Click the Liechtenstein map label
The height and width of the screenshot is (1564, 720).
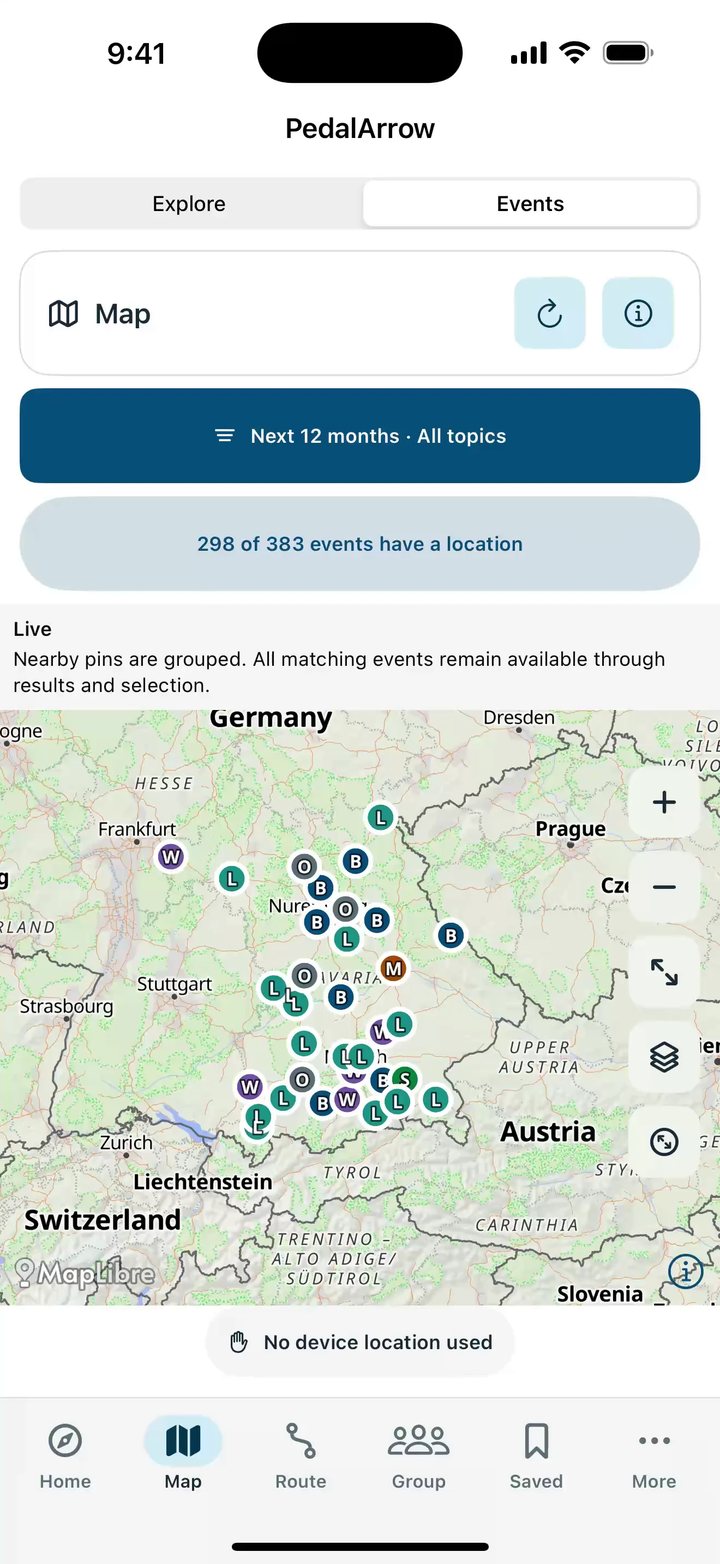pyautogui.click(x=203, y=1182)
